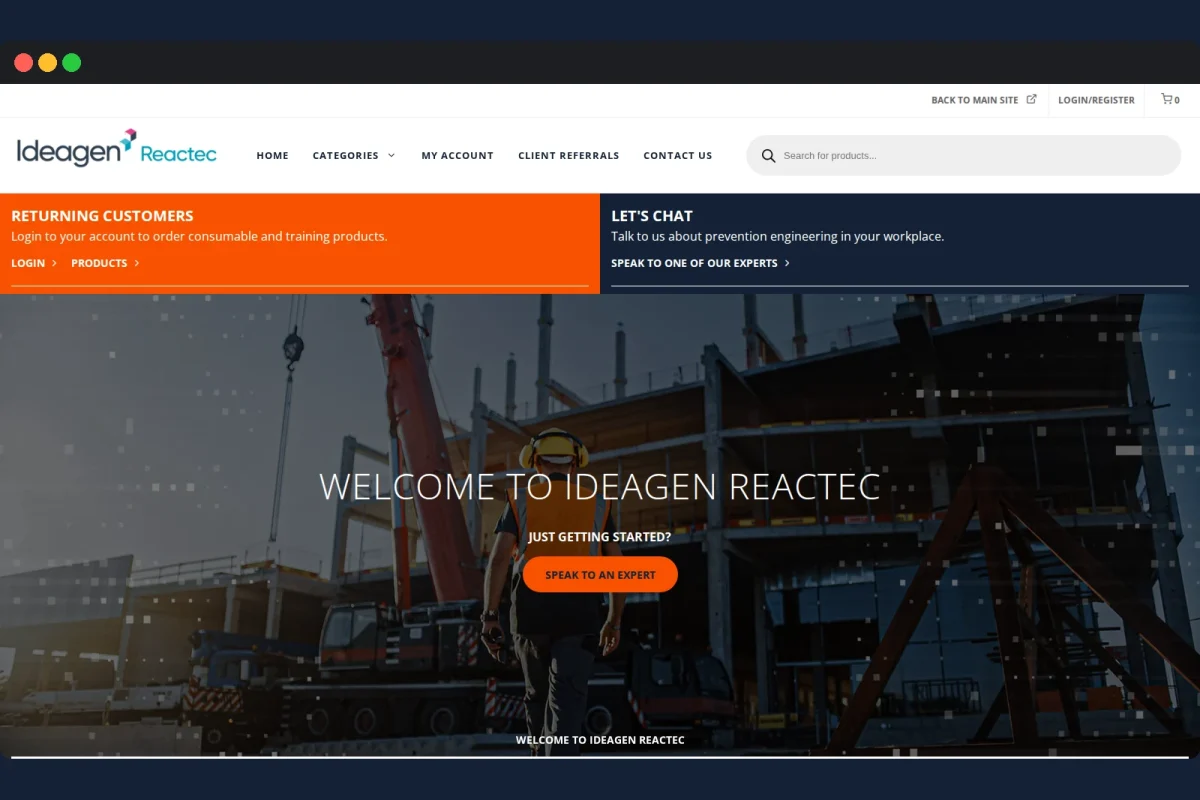Click the macOS red close window button
This screenshot has height=800, width=1200.
click(23, 62)
